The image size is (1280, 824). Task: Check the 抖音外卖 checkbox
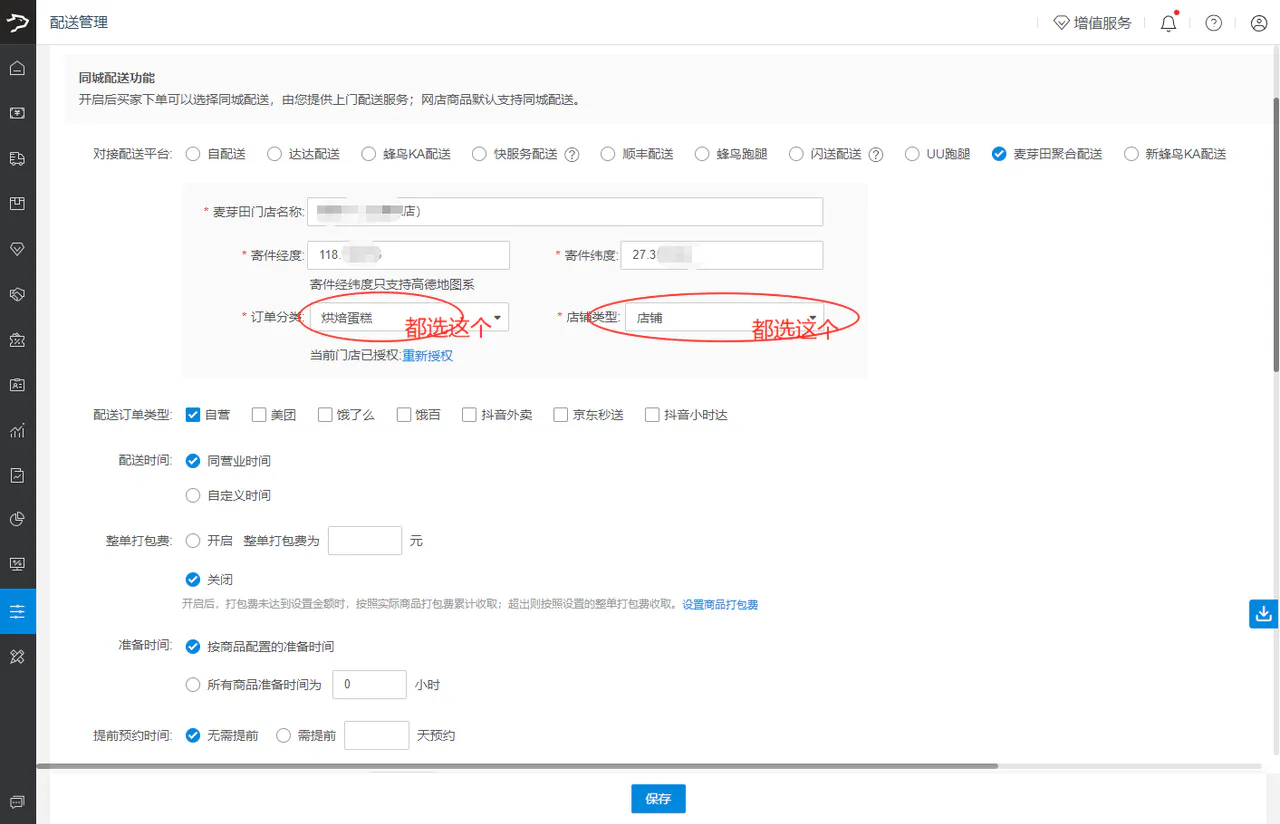point(469,414)
